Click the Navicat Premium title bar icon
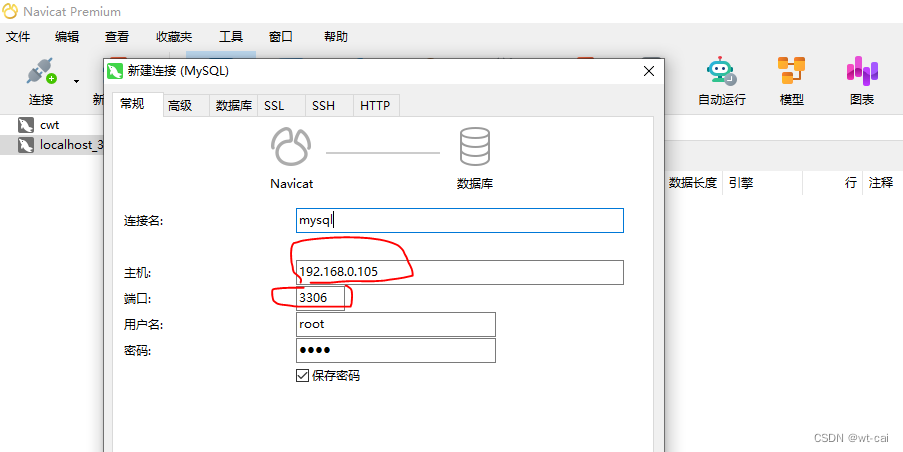This screenshot has width=903, height=452. point(10,11)
